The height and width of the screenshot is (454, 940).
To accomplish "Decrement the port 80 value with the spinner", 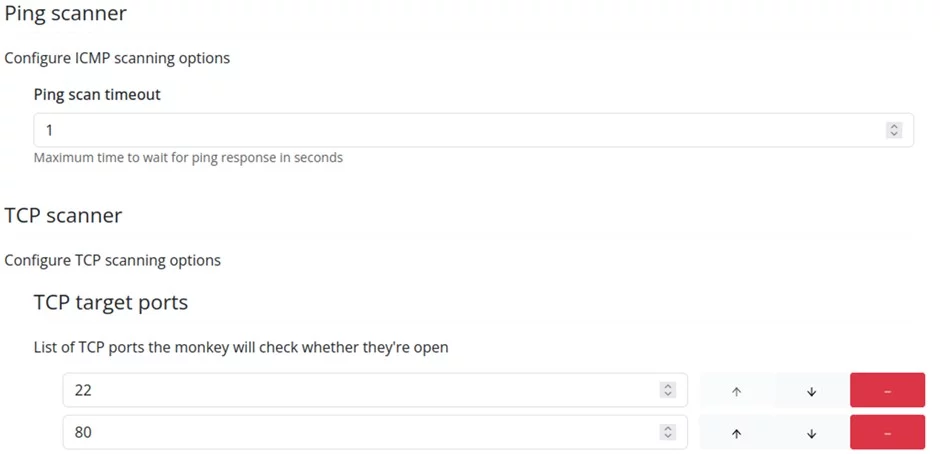I will (x=668, y=436).
